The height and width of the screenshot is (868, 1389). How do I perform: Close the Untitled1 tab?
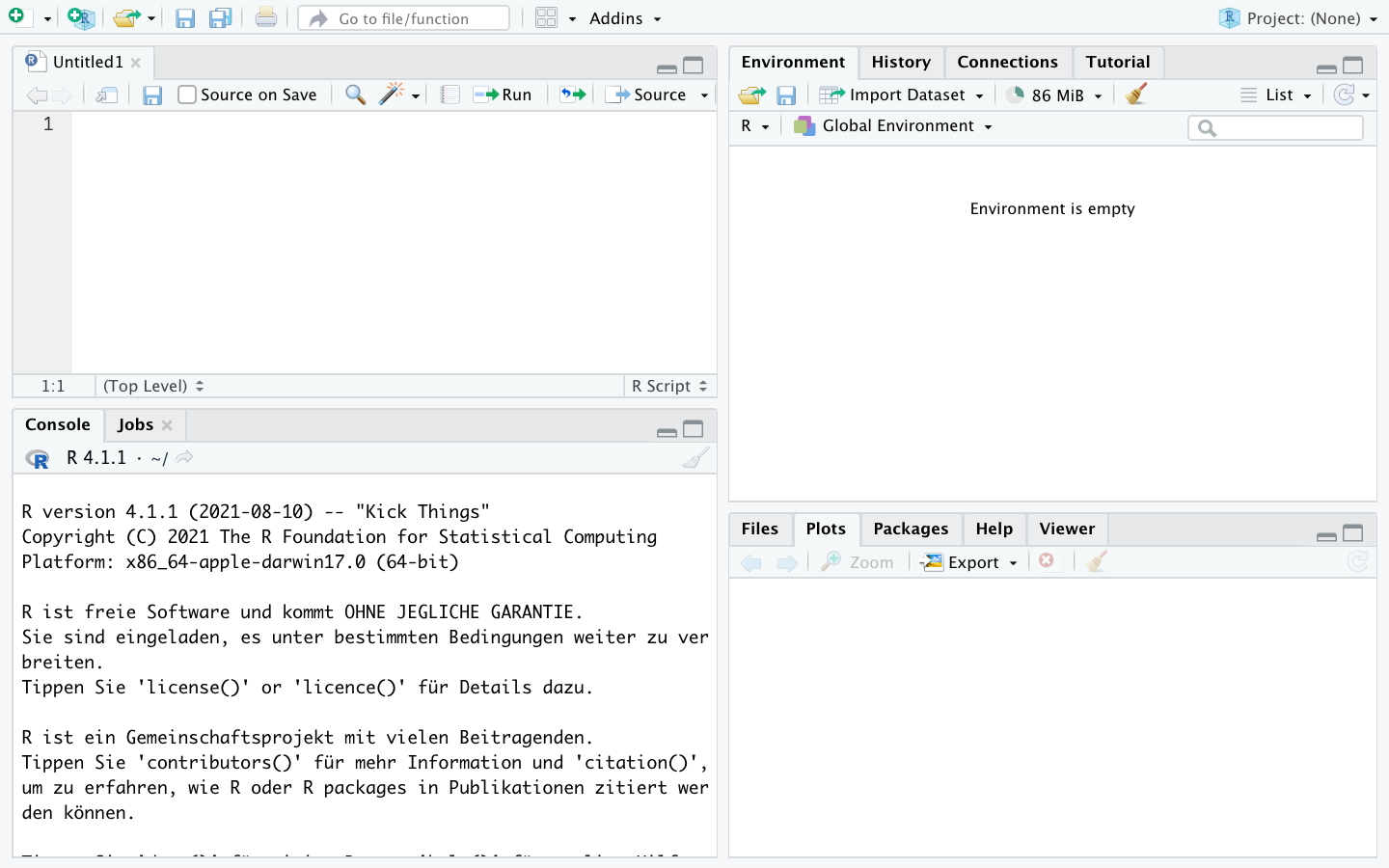click(x=136, y=63)
